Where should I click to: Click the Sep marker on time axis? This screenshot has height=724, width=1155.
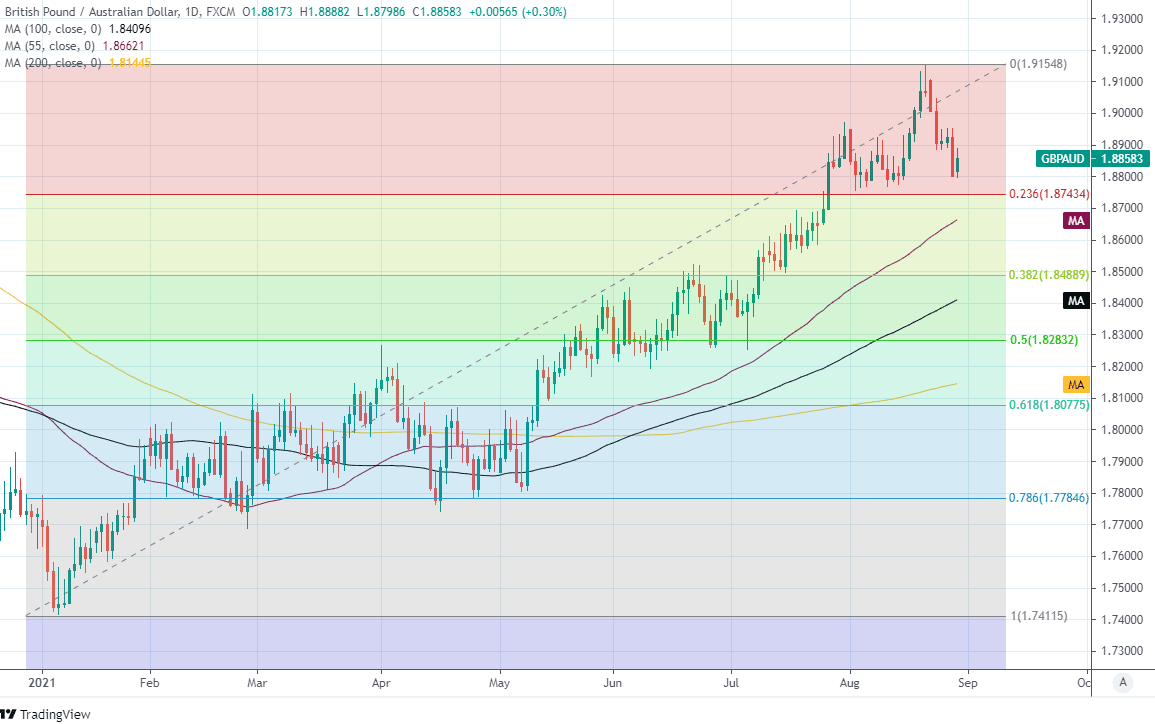[x=968, y=684]
